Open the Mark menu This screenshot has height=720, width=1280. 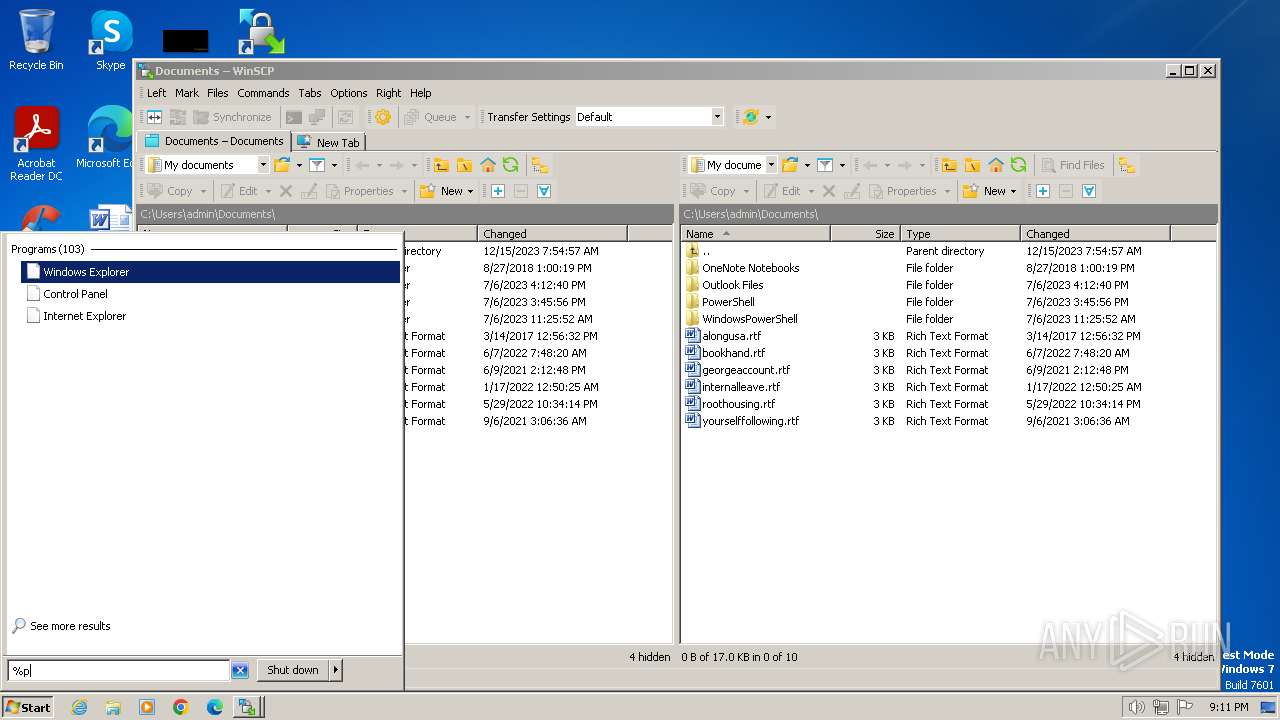pyautogui.click(x=187, y=93)
